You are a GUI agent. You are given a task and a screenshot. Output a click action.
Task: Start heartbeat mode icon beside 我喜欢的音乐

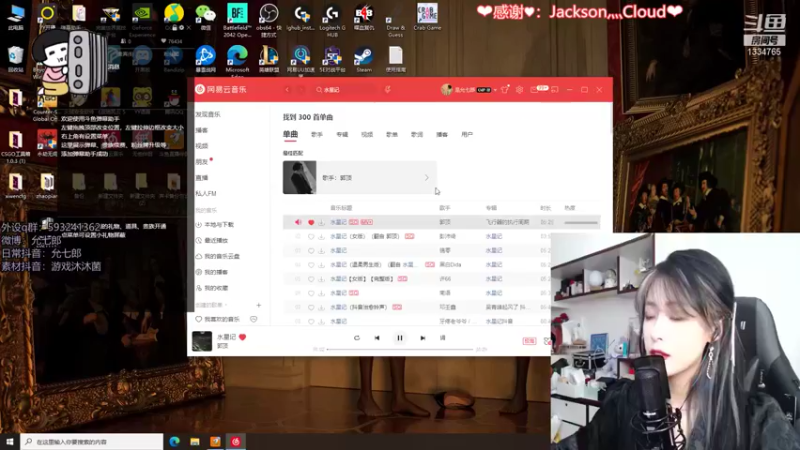click(x=254, y=319)
